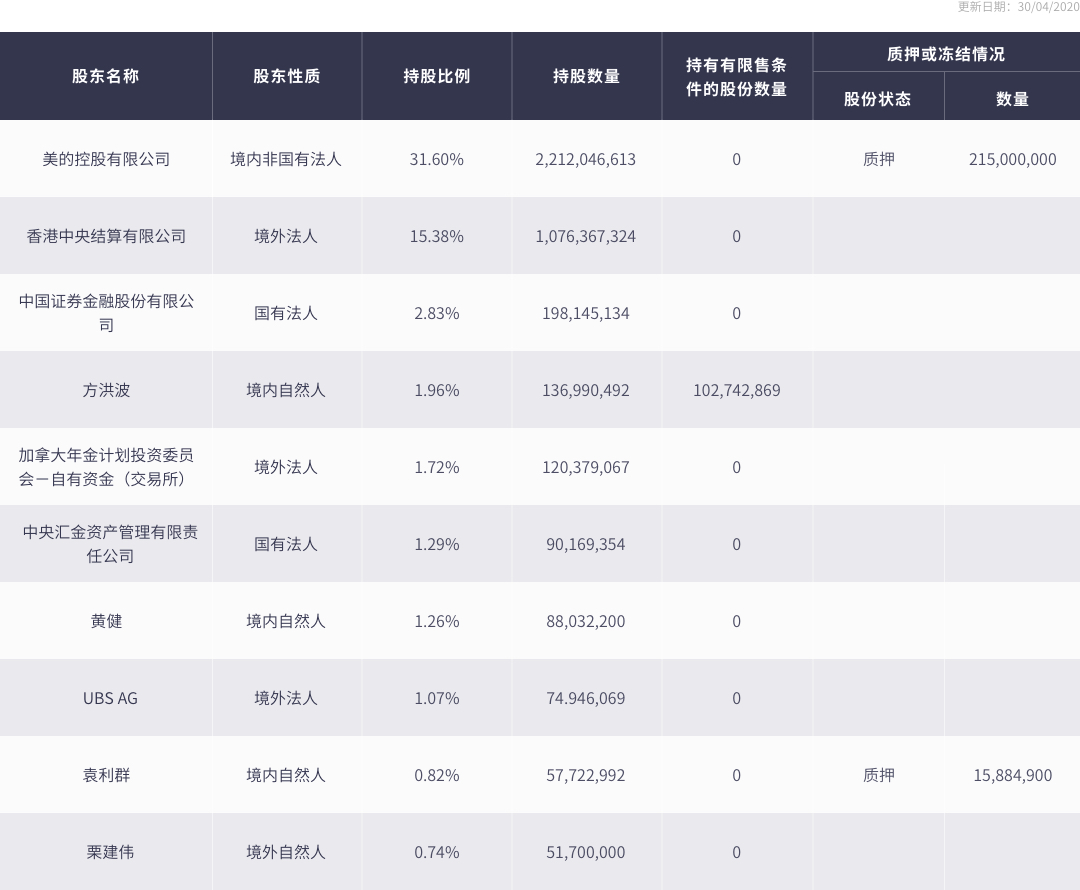Click the 股东性质 column header

coord(287,76)
